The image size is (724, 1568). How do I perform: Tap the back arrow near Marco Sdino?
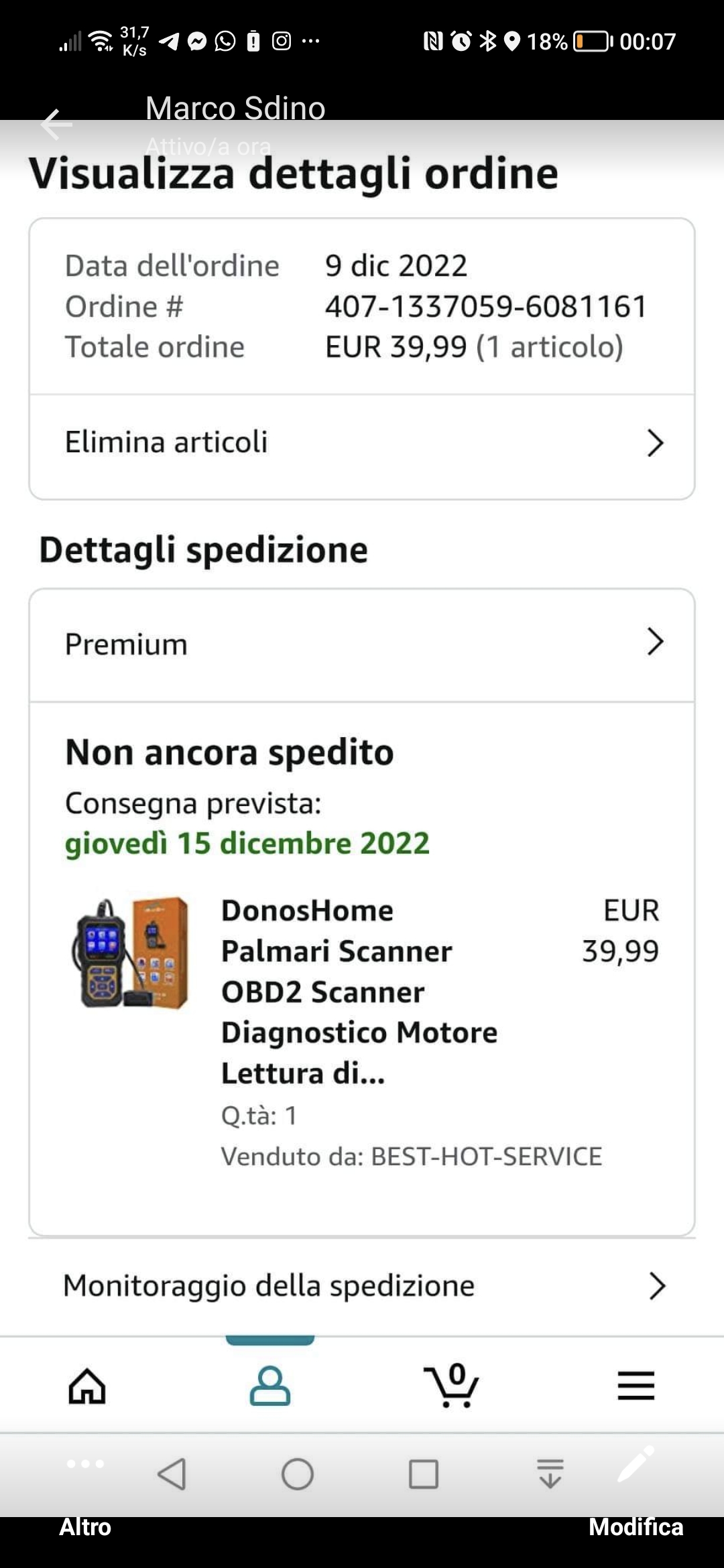click(x=56, y=125)
